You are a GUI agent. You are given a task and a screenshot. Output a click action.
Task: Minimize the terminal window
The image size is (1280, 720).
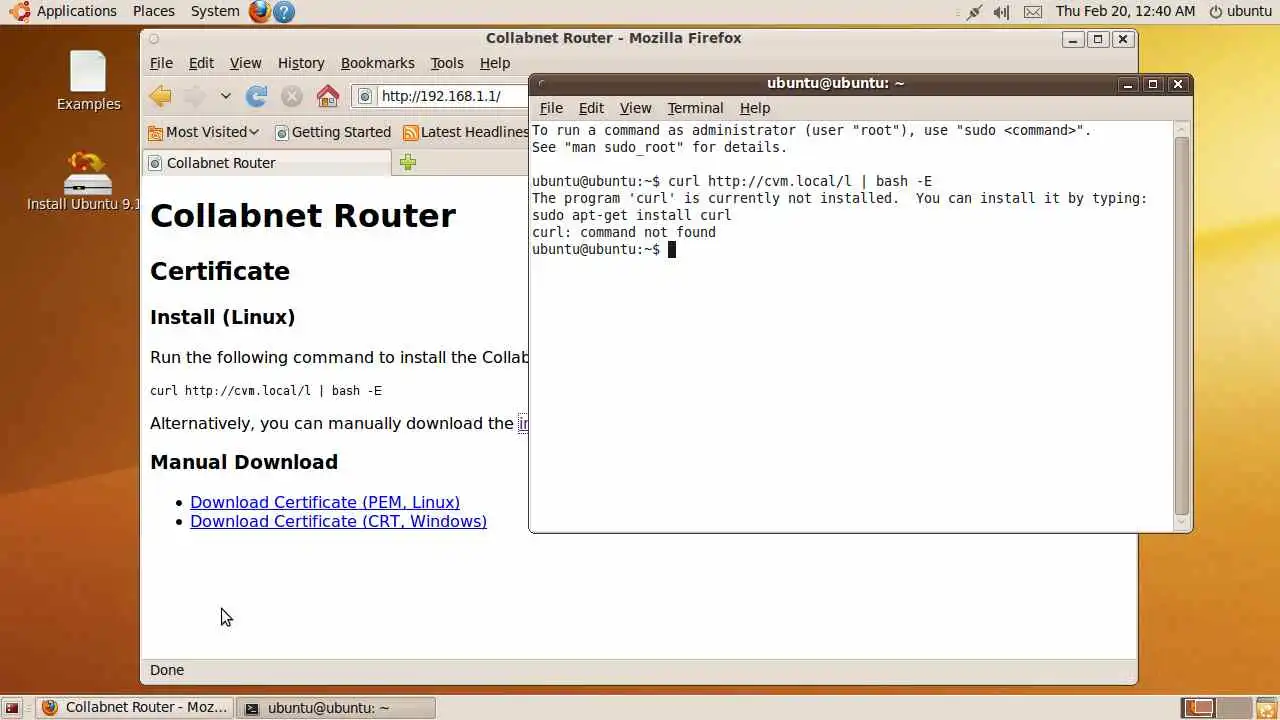(1127, 84)
